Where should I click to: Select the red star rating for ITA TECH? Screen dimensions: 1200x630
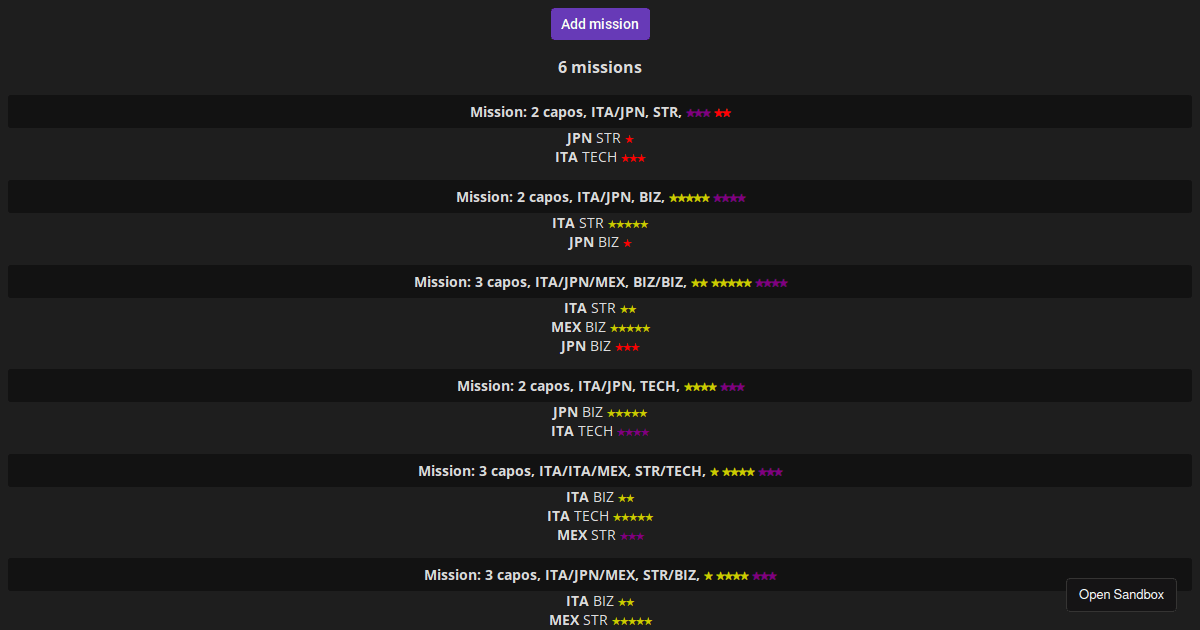coord(633,157)
